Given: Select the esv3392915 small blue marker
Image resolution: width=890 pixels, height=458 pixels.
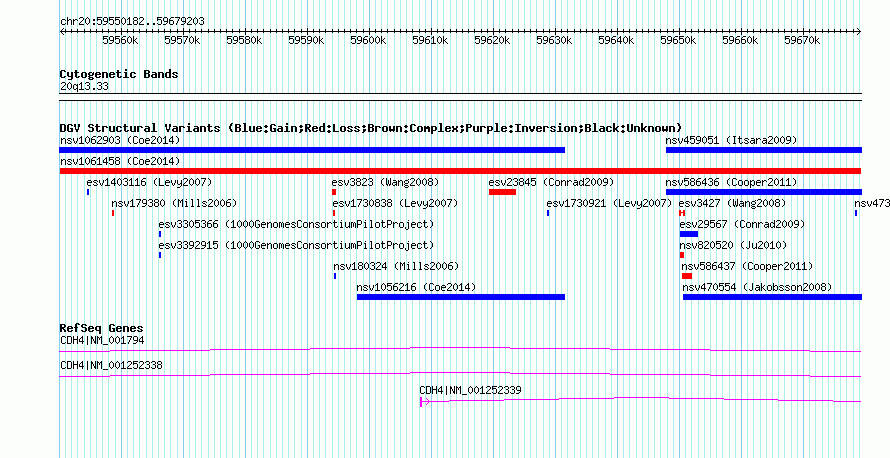Looking at the screenshot, I should click(x=160, y=255).
